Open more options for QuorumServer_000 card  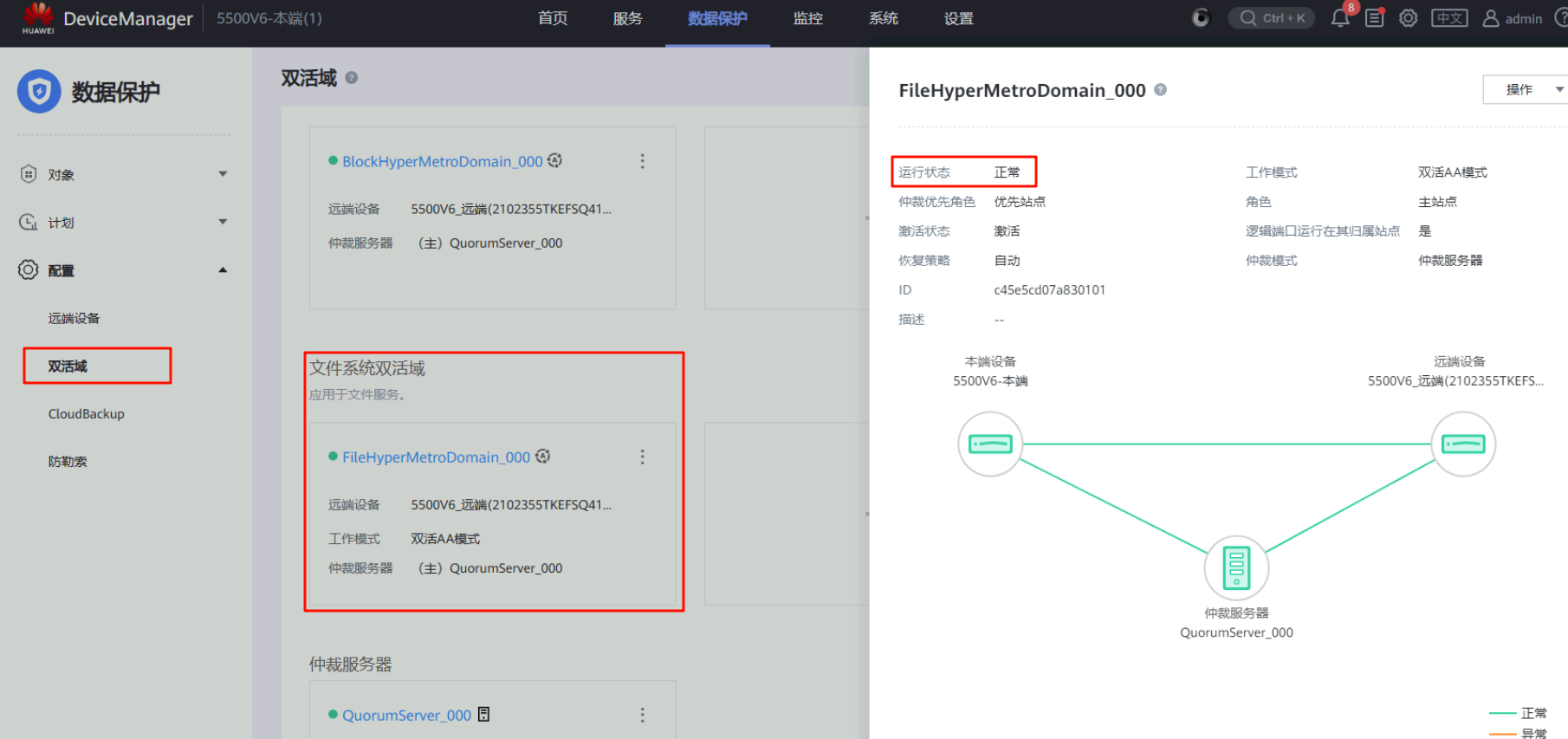click(x=642, y=715)
